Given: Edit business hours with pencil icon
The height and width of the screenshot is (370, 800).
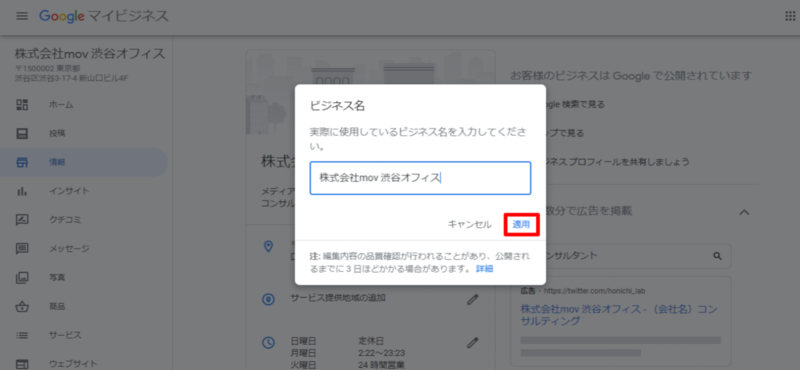Looking at the screenshot, I should tap(473, 342).
